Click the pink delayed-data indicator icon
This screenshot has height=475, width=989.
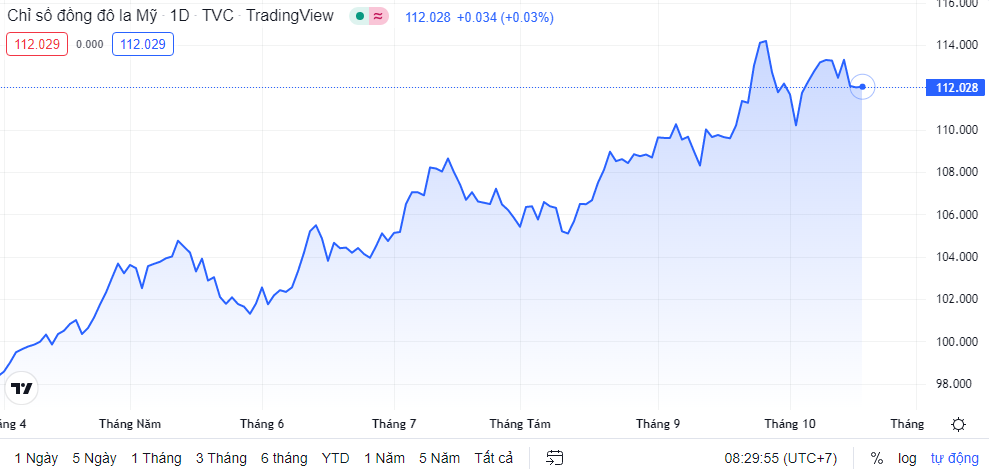(x=377, y=17)
